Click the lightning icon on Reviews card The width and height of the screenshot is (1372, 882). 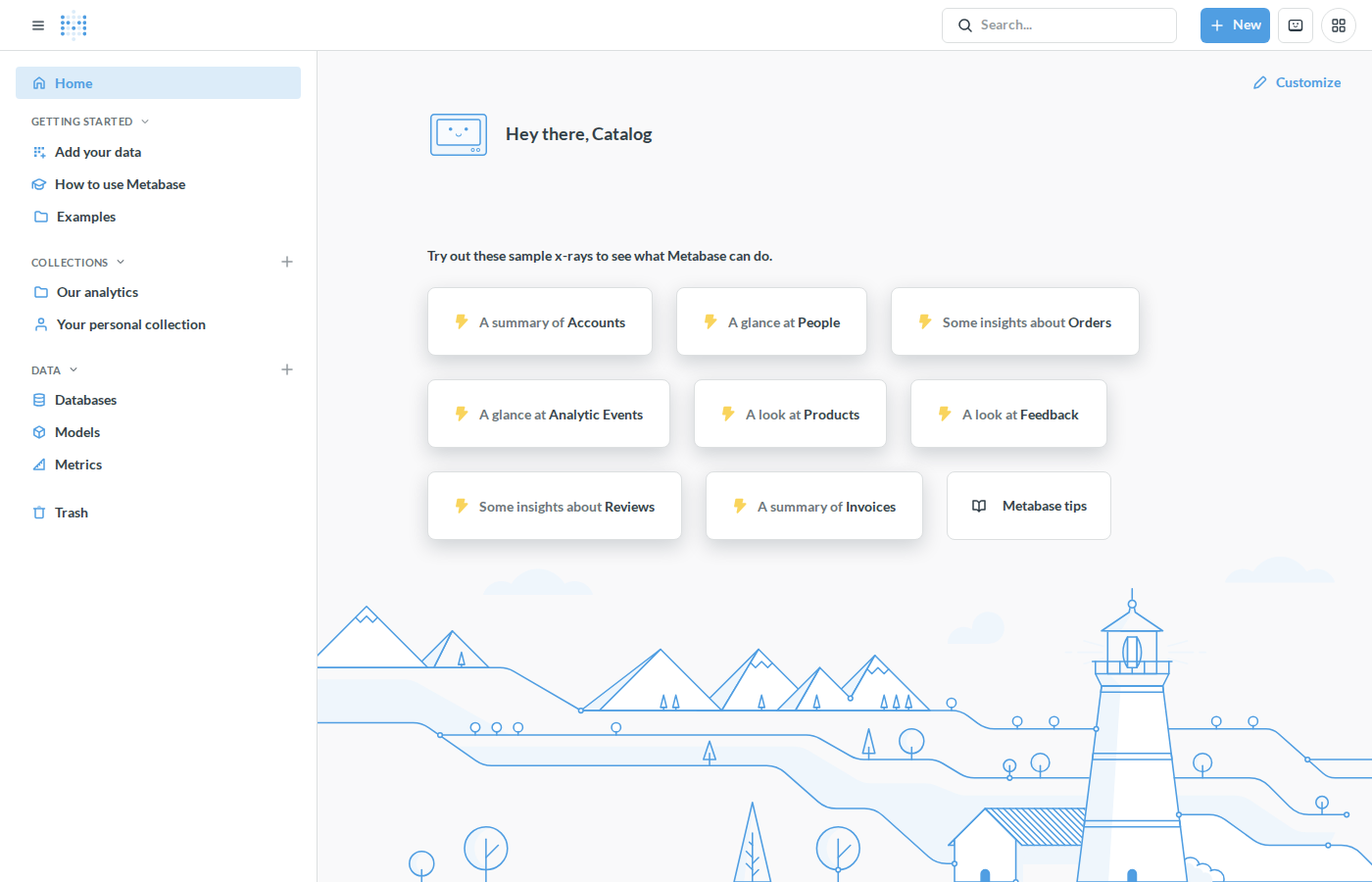[x=462, y=506]
